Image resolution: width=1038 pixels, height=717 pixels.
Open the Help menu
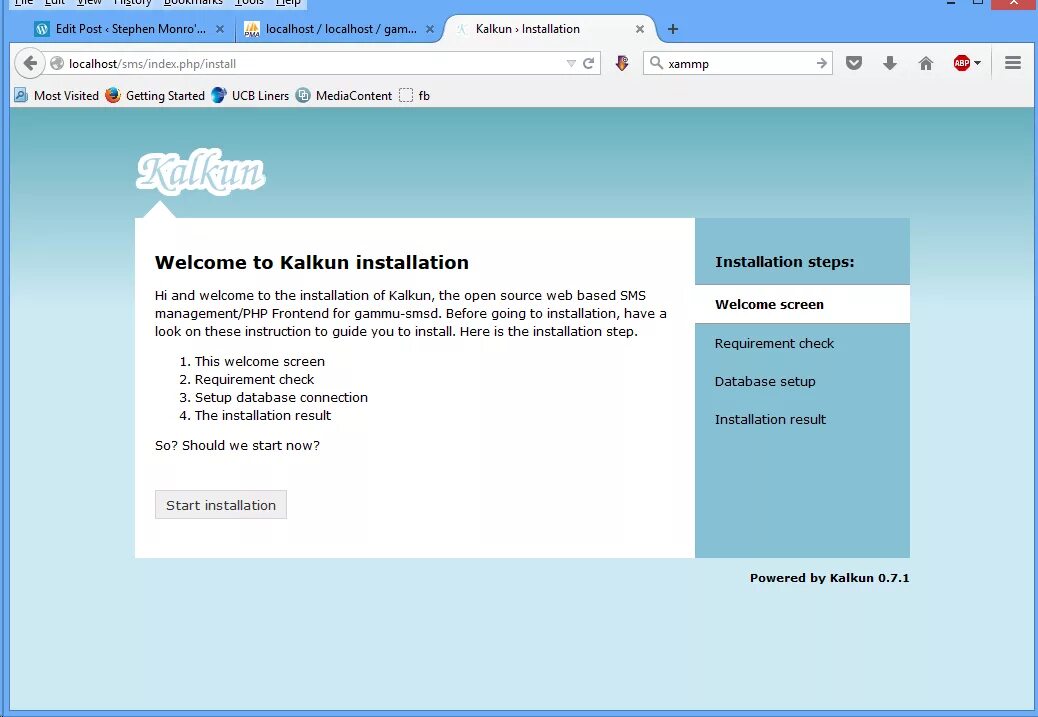pos(288,3)
